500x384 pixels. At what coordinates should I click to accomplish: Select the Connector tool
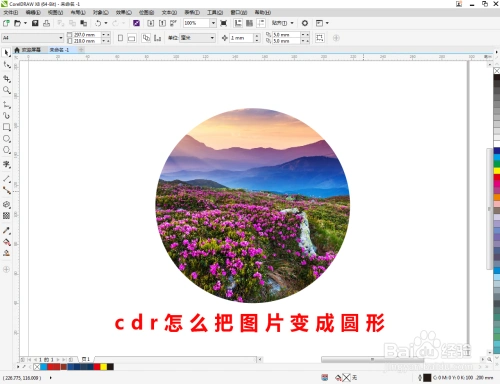(x=6, y=190)
